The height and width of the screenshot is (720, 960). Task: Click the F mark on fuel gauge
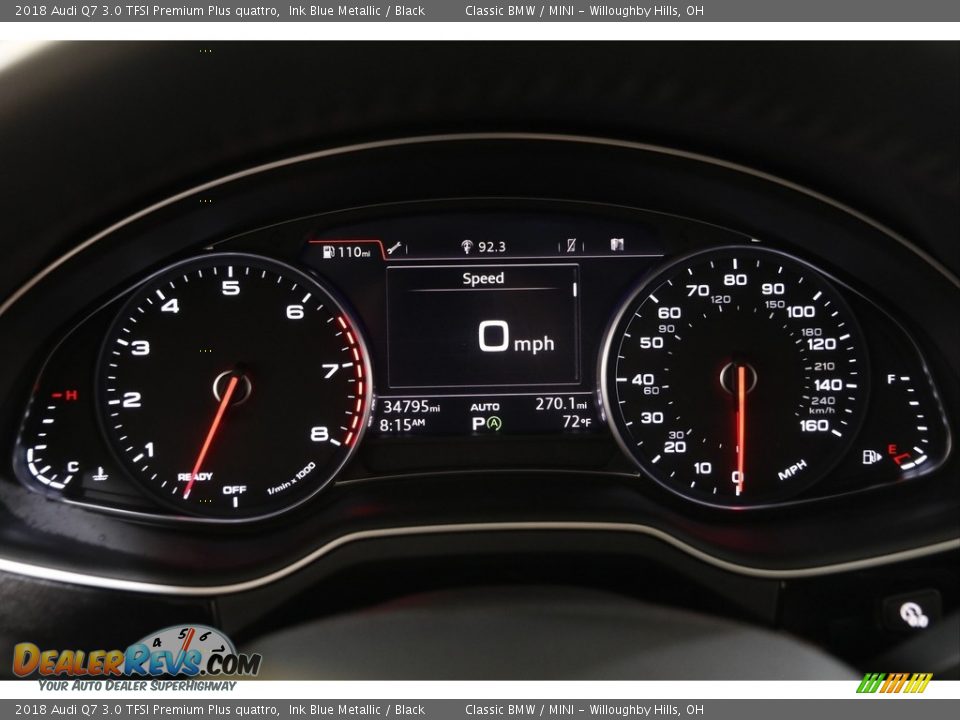pyautogui.click(x=891, y=379)
